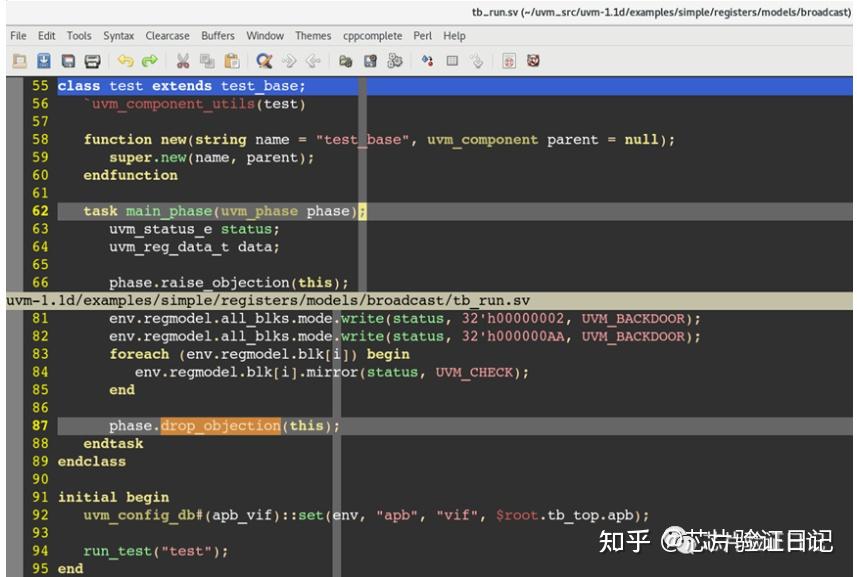
Task: Click 'foreach (env.regmodel.blk[i]) begin' on line 83
Action: 259,354
